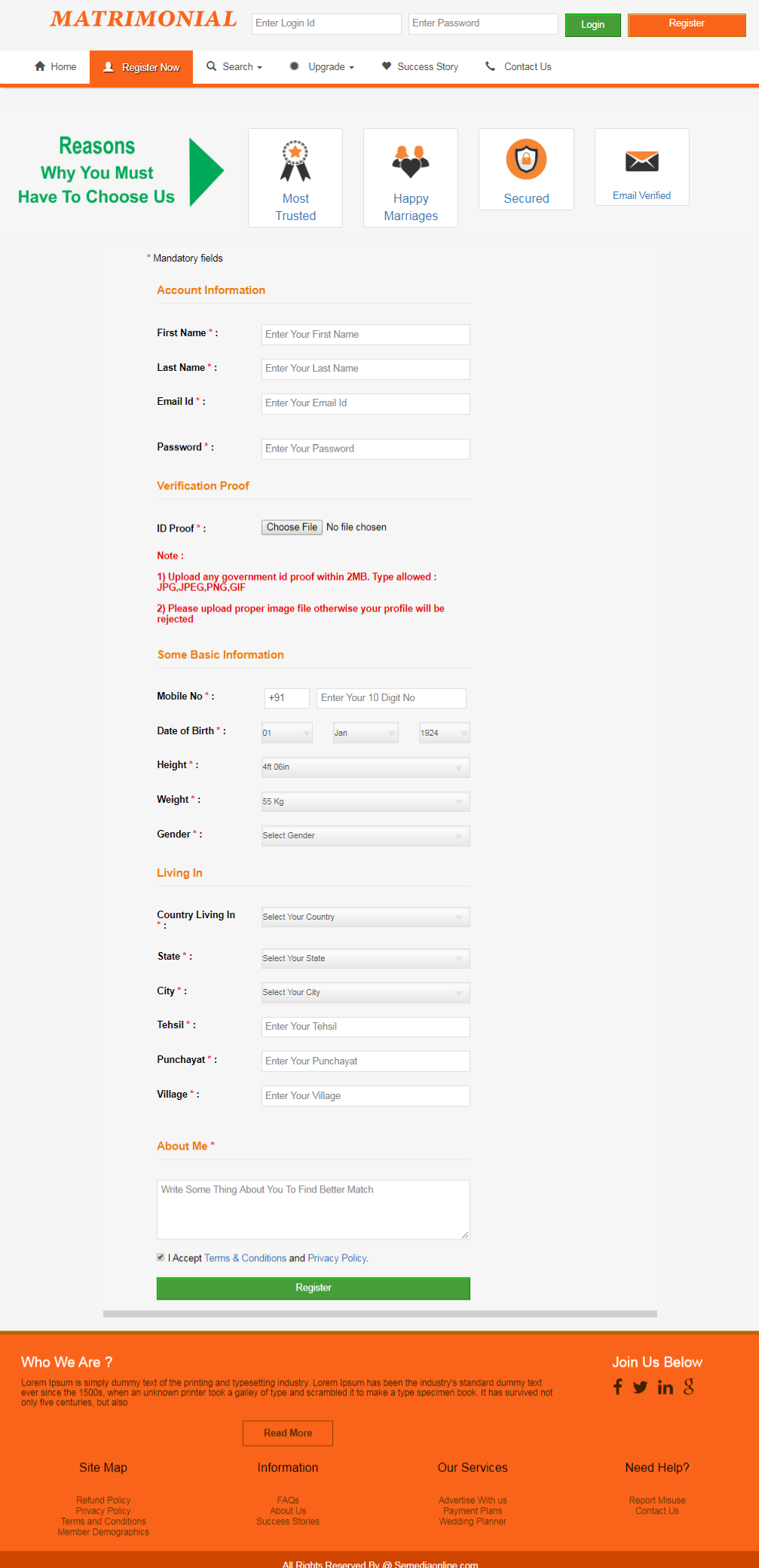Click the Search magnifier icon in navbar
Image resolution: width=759 pixels, height=1568 pixels.
click(x=212, y=66)
